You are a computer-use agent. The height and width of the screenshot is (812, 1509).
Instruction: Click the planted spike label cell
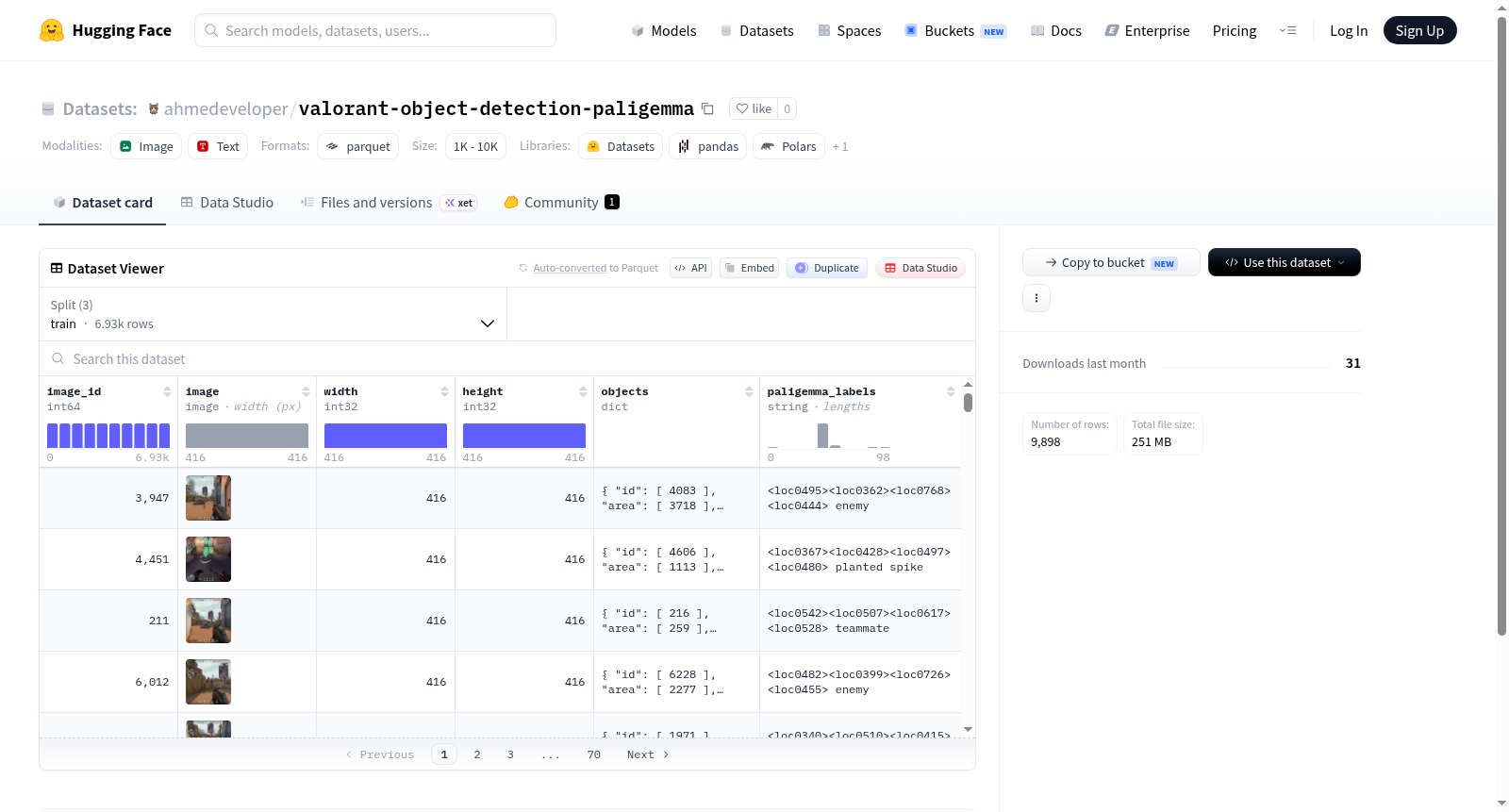pos(860,559)
